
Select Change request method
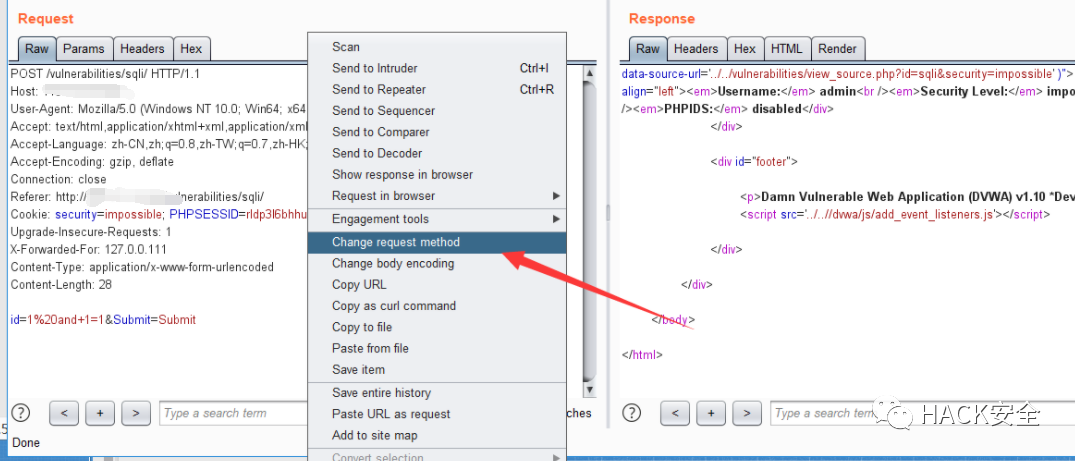coord(437,242)
